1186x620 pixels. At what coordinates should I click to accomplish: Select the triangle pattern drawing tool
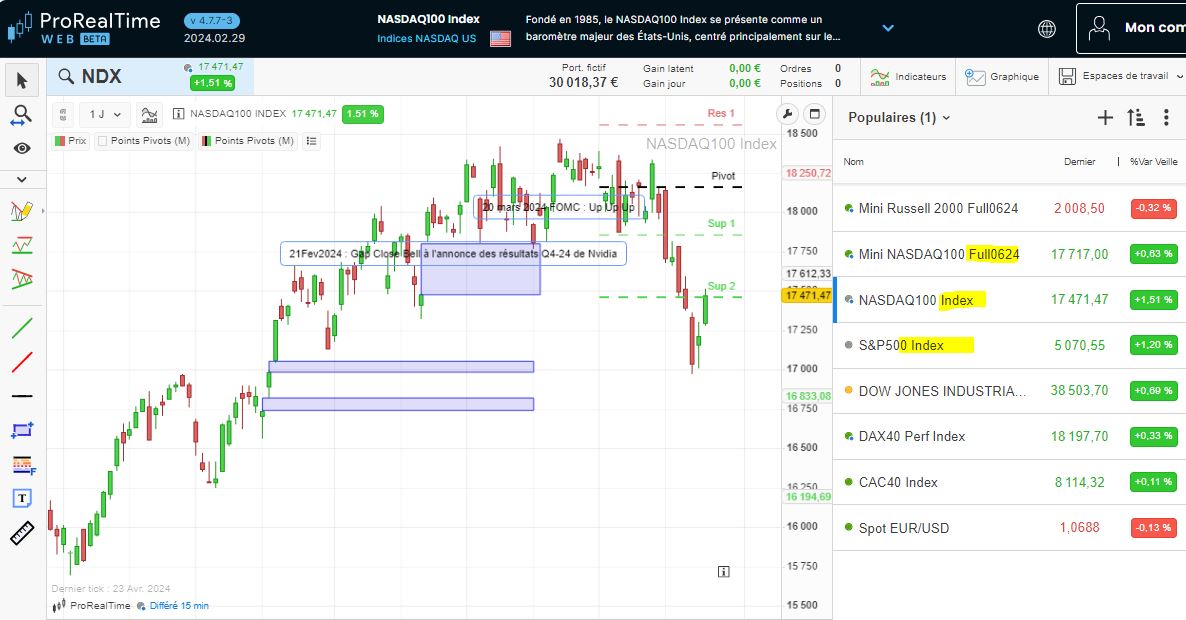point(22,279)
